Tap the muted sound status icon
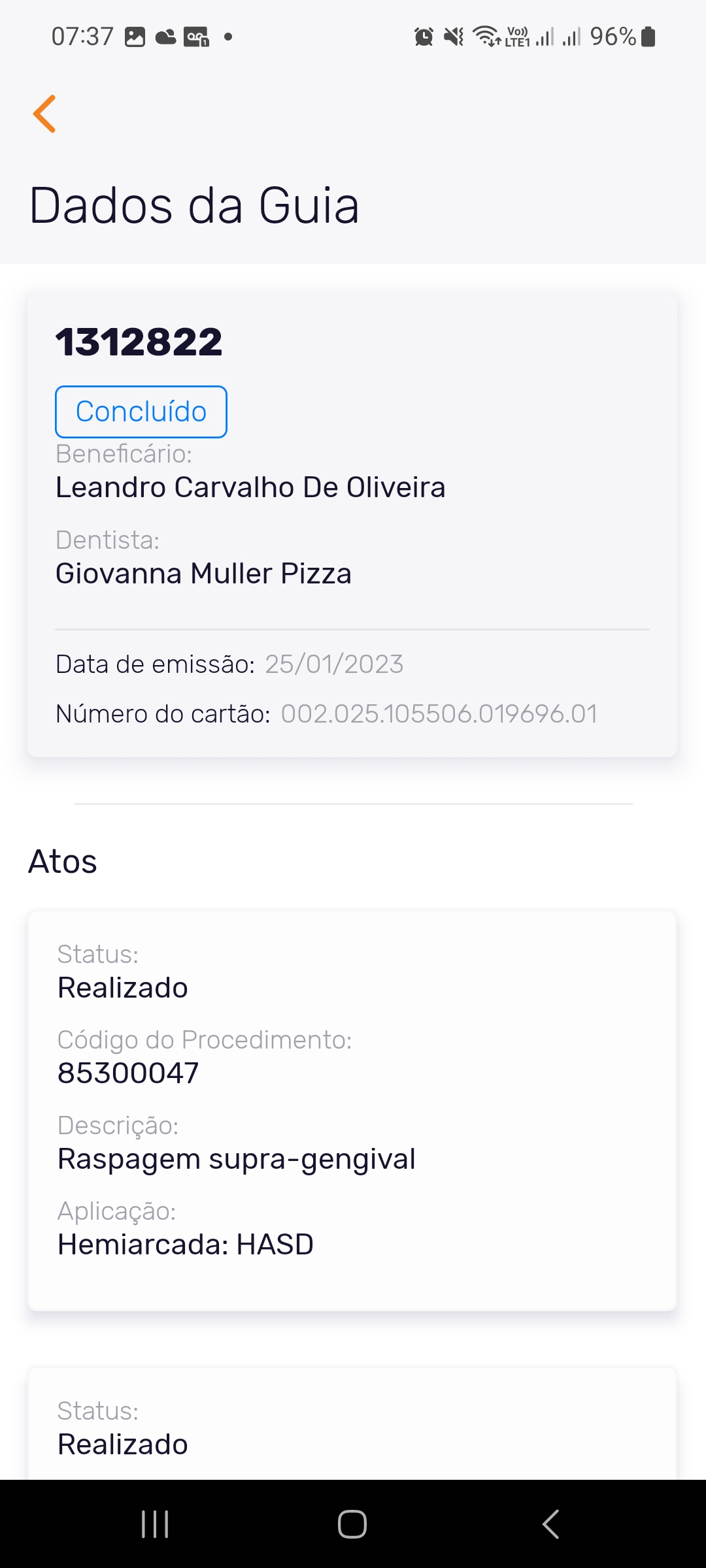The width and height of the screenshot is (706, 1568). [x=454, y=37]
